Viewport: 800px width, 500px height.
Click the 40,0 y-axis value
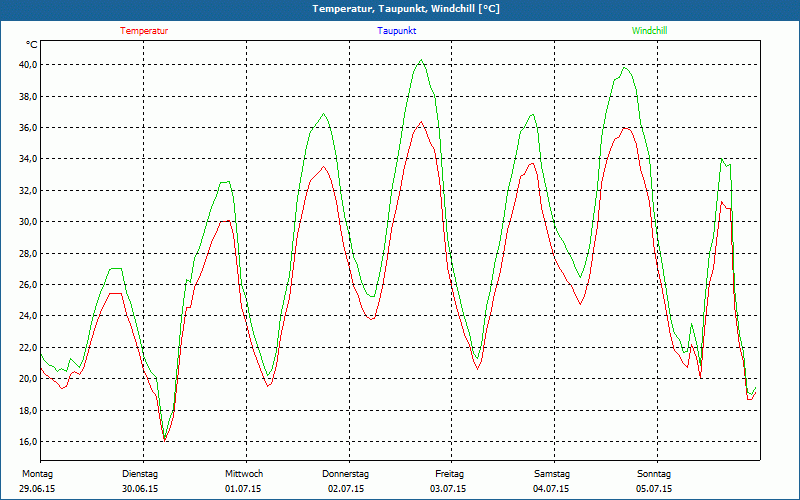tap(28, 65)
